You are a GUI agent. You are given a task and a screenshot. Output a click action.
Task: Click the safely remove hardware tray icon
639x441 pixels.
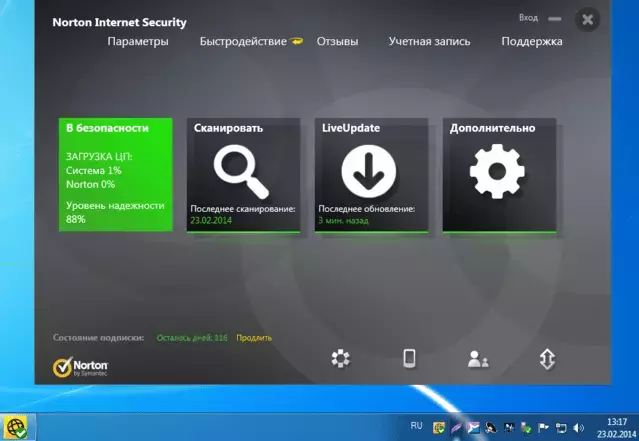pos(526,428)
